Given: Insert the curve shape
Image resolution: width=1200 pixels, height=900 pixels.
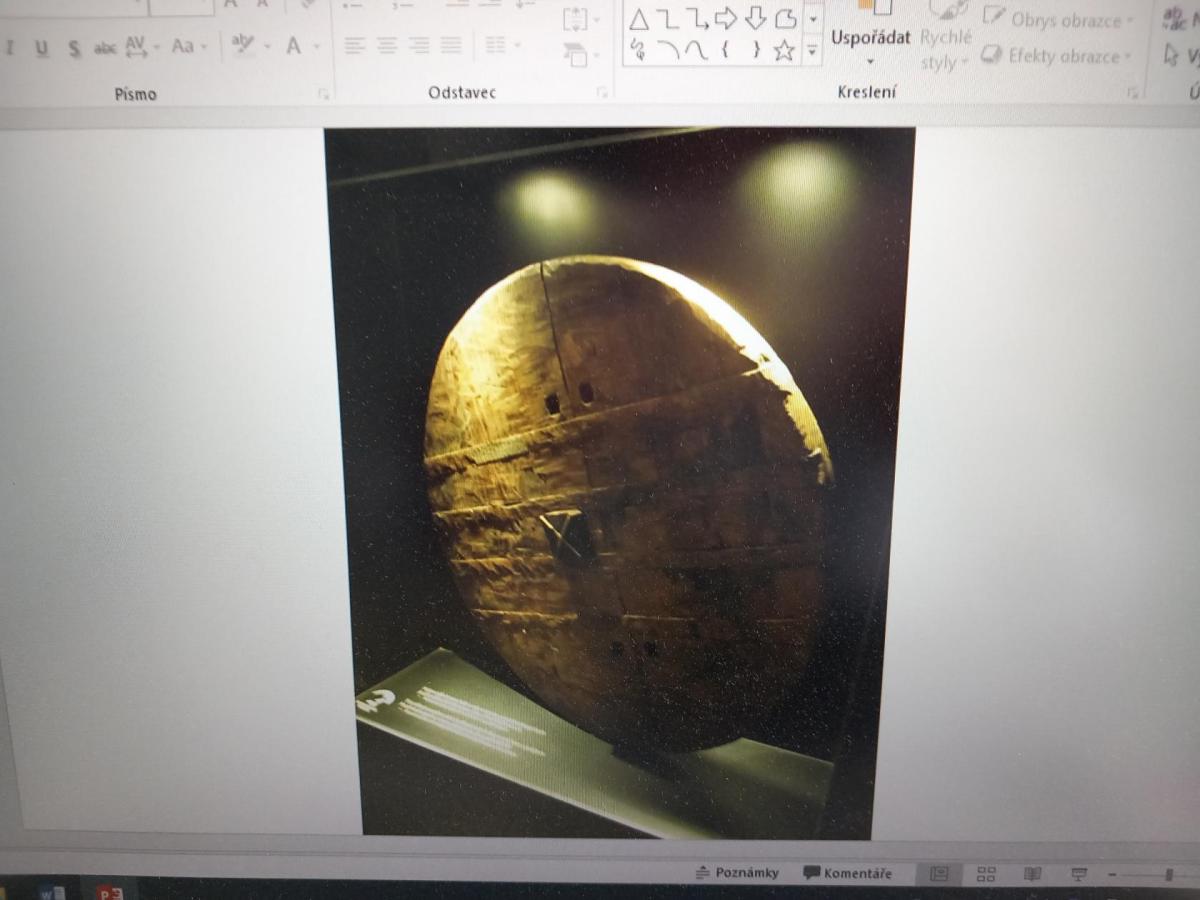Looking at the screenshot, I should tap(697, 50).
